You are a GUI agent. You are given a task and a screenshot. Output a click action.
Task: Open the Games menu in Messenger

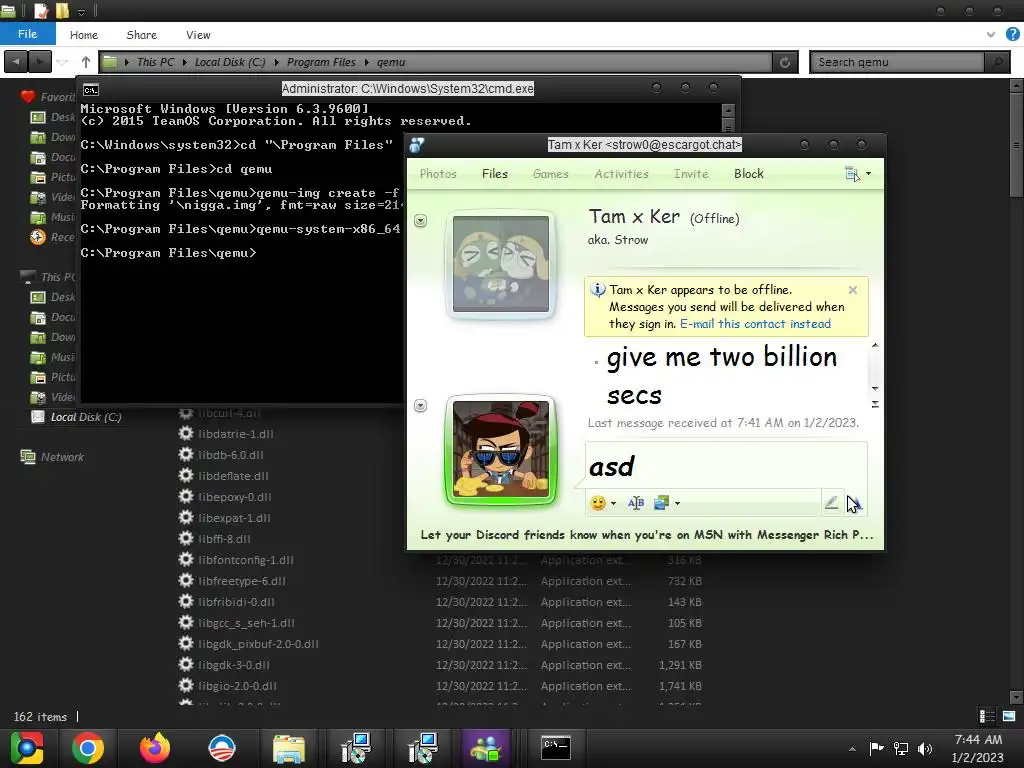(551, 174)
